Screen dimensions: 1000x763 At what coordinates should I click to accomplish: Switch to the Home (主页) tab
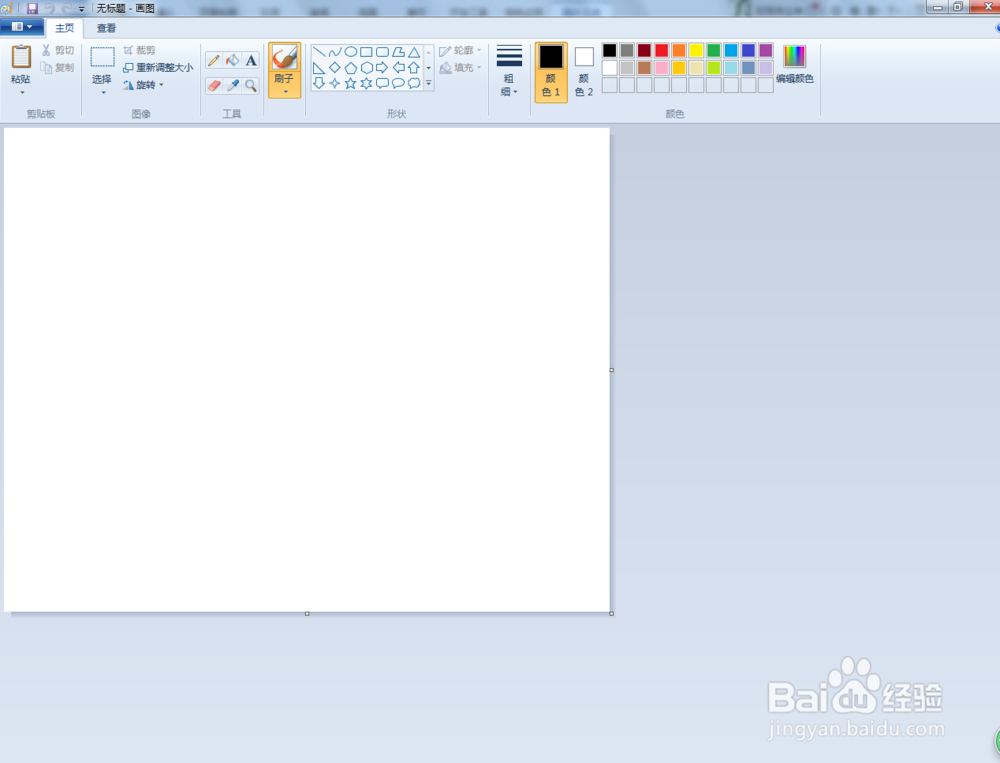click(x=64, y=28)
